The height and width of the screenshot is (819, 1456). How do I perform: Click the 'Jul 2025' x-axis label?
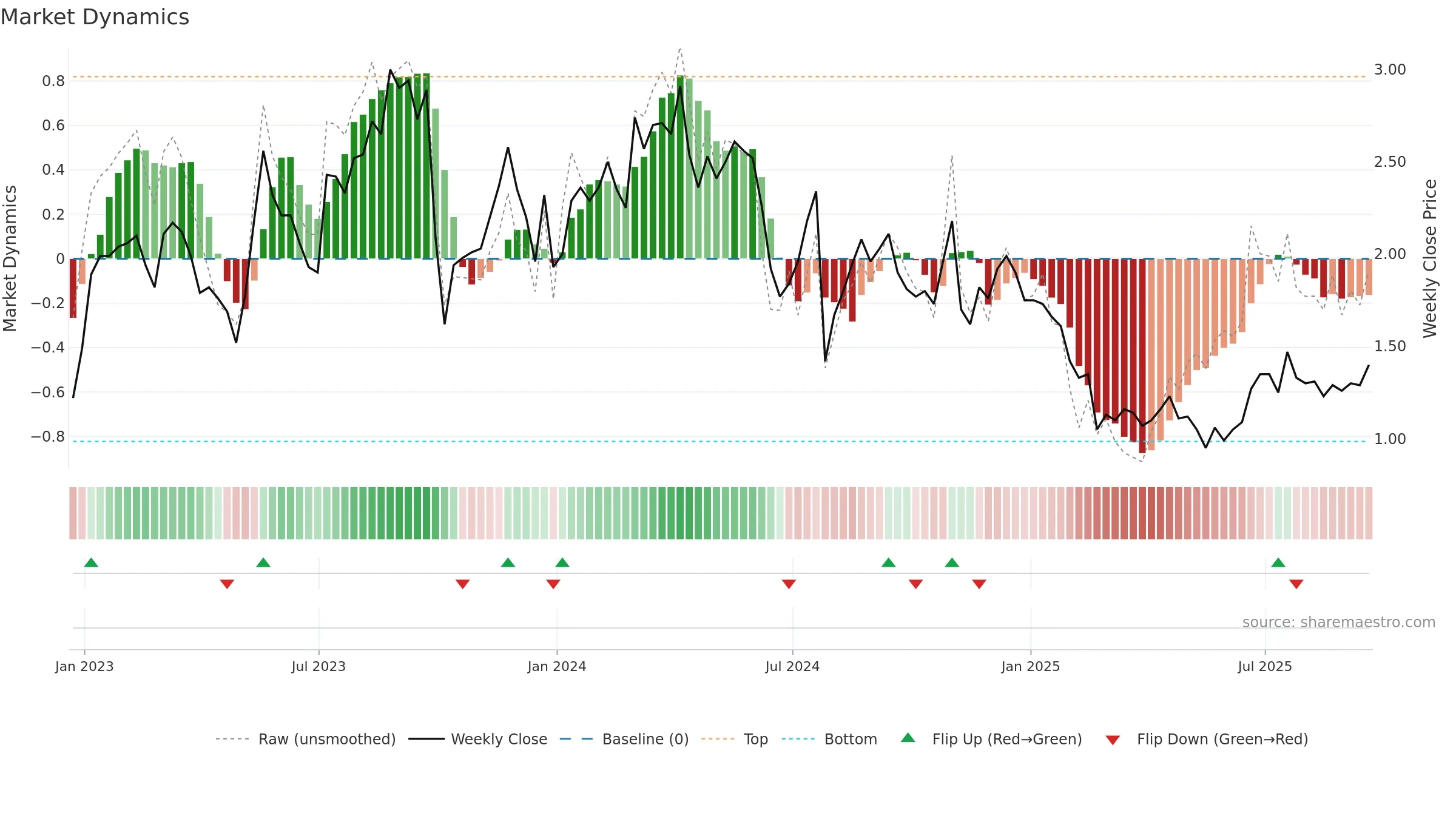tap(1265, 666)
